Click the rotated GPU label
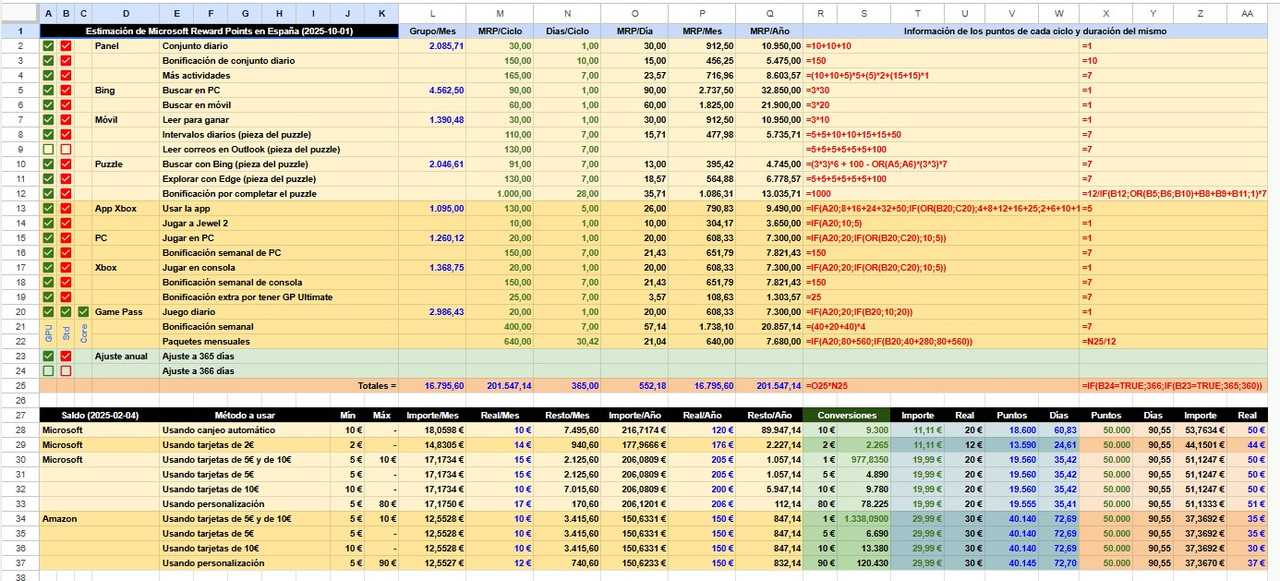Image resolution: width=1280 pixels, height=581 pixels. (x=48, y=334)
